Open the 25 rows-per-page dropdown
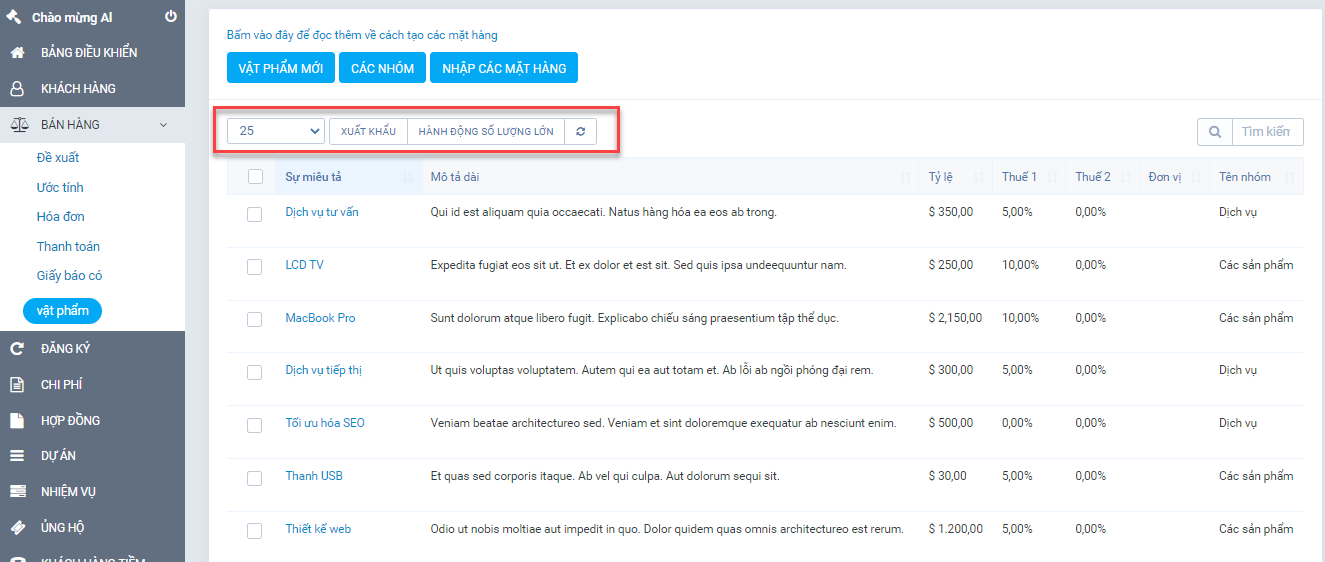1325x562 pixels. click(x=276, y=132)
